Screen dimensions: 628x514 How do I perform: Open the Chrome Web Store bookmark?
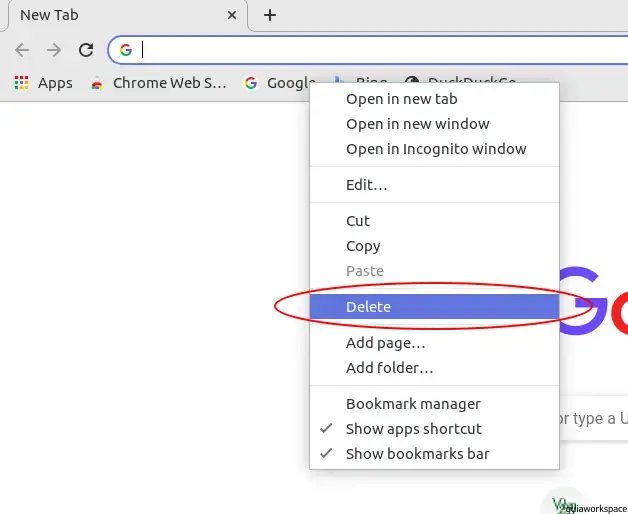[x=159, y=83]
